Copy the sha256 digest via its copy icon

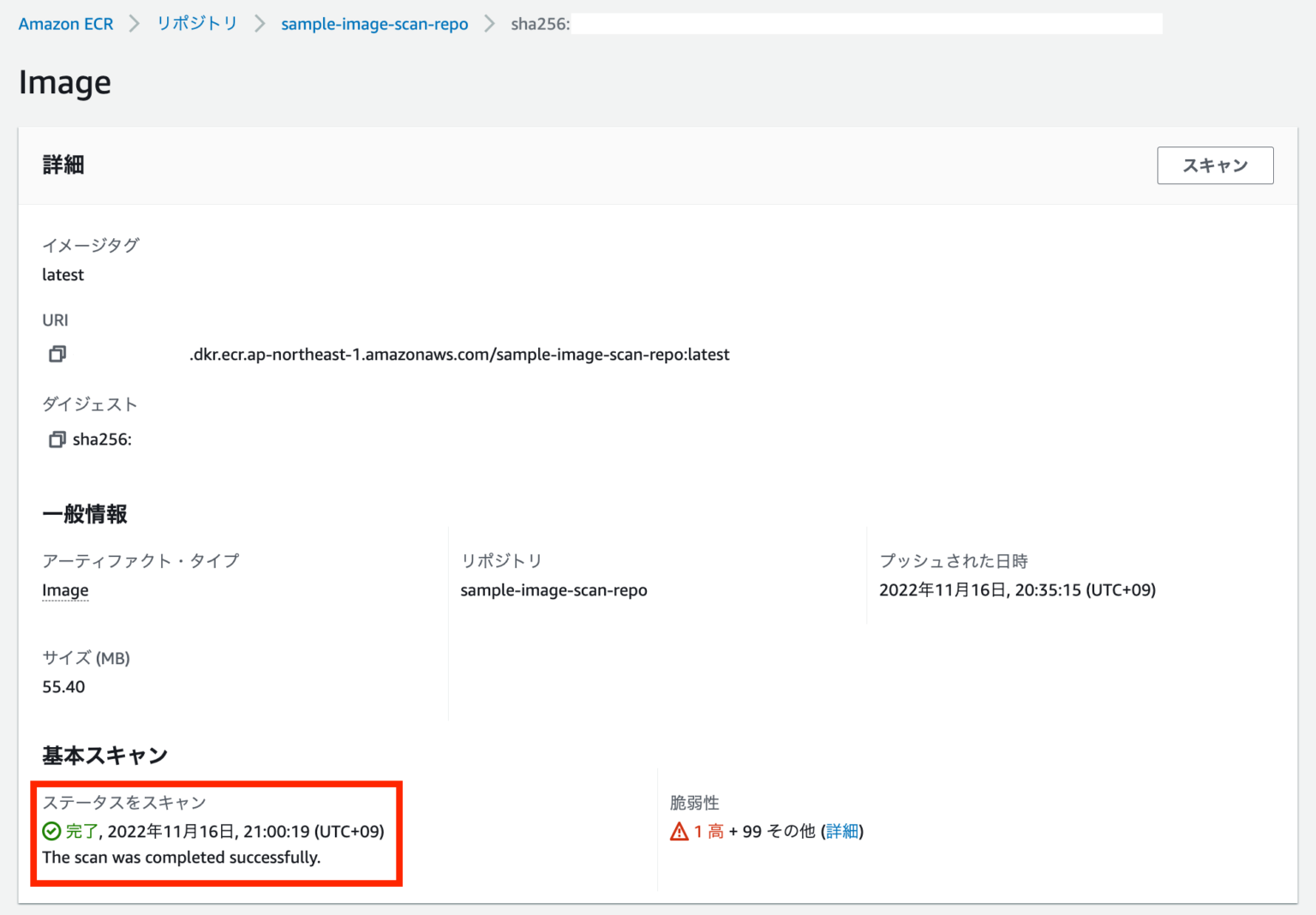pos(57,439)
